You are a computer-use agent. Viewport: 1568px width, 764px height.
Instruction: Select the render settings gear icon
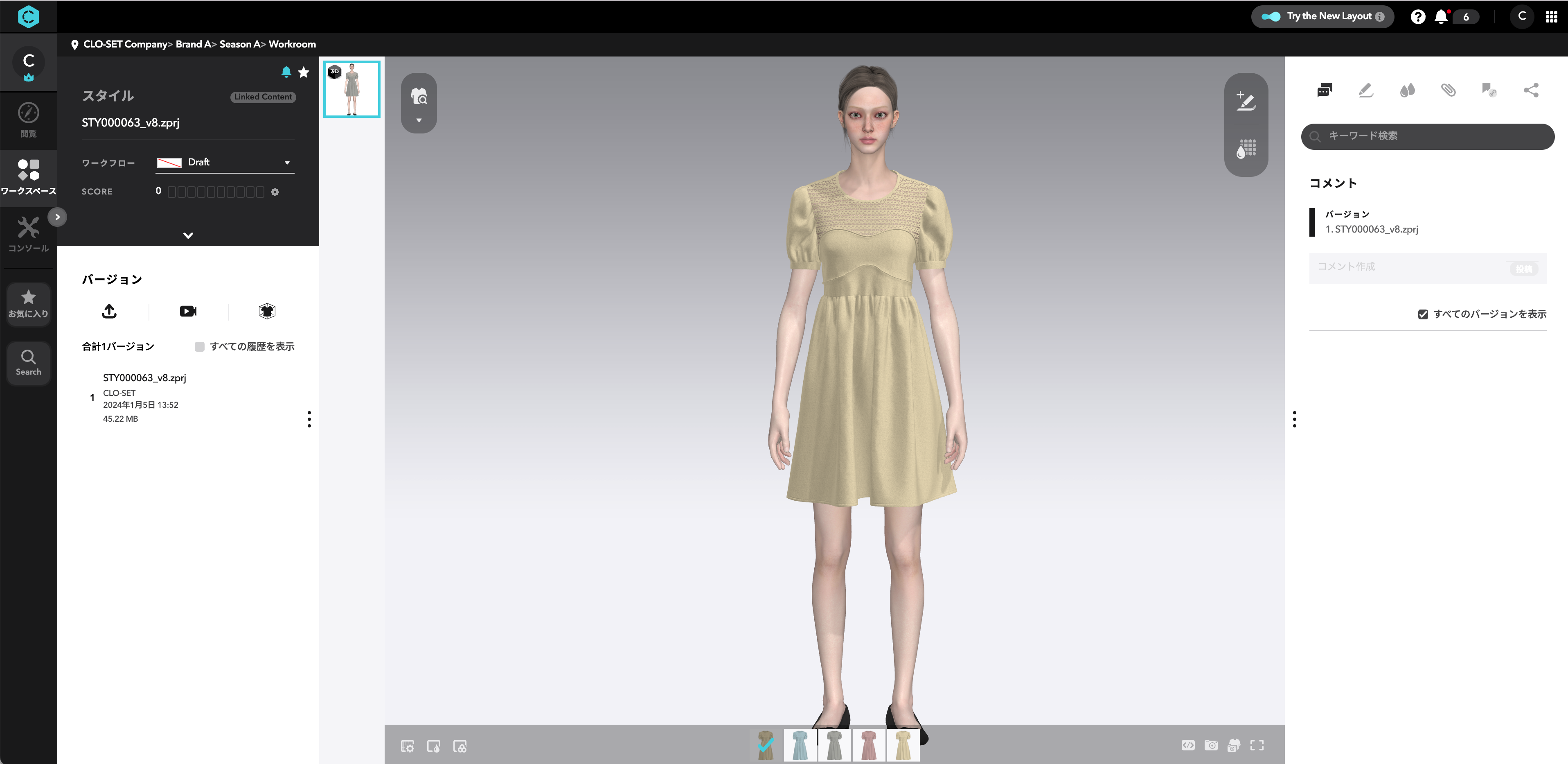click(408, 746)
